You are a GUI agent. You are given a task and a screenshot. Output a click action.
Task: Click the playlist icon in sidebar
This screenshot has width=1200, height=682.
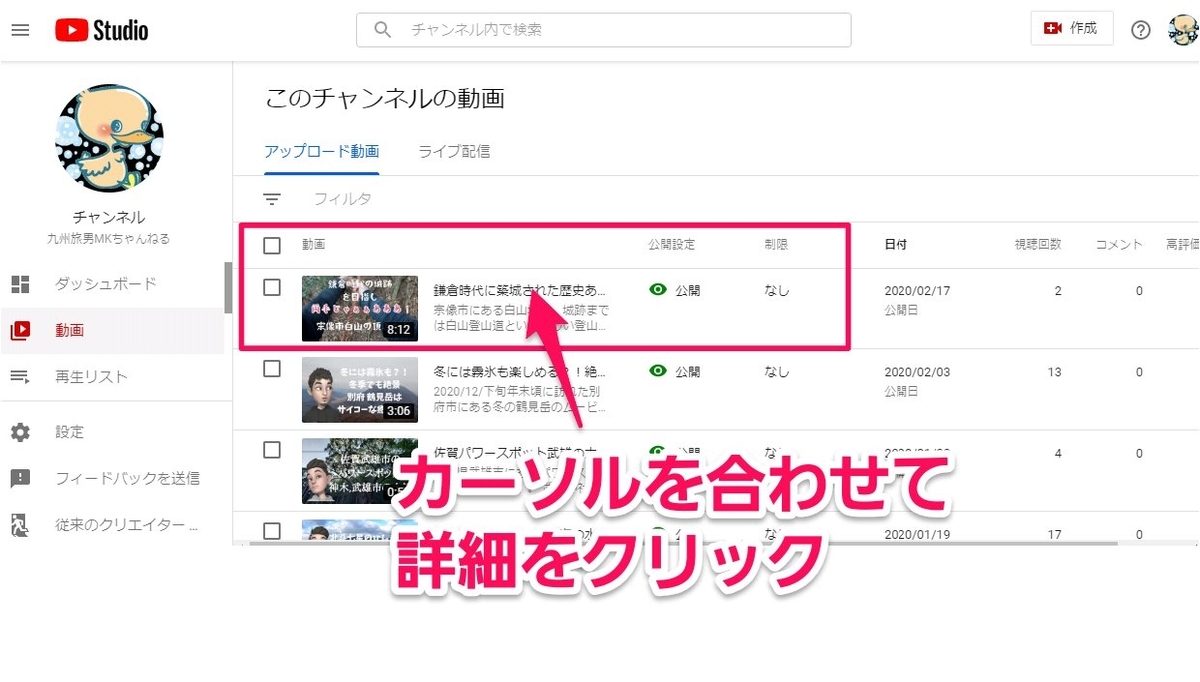point(20,377)
